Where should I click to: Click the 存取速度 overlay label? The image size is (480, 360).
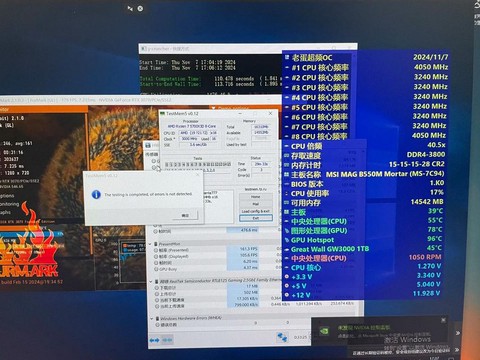point(306,156)
